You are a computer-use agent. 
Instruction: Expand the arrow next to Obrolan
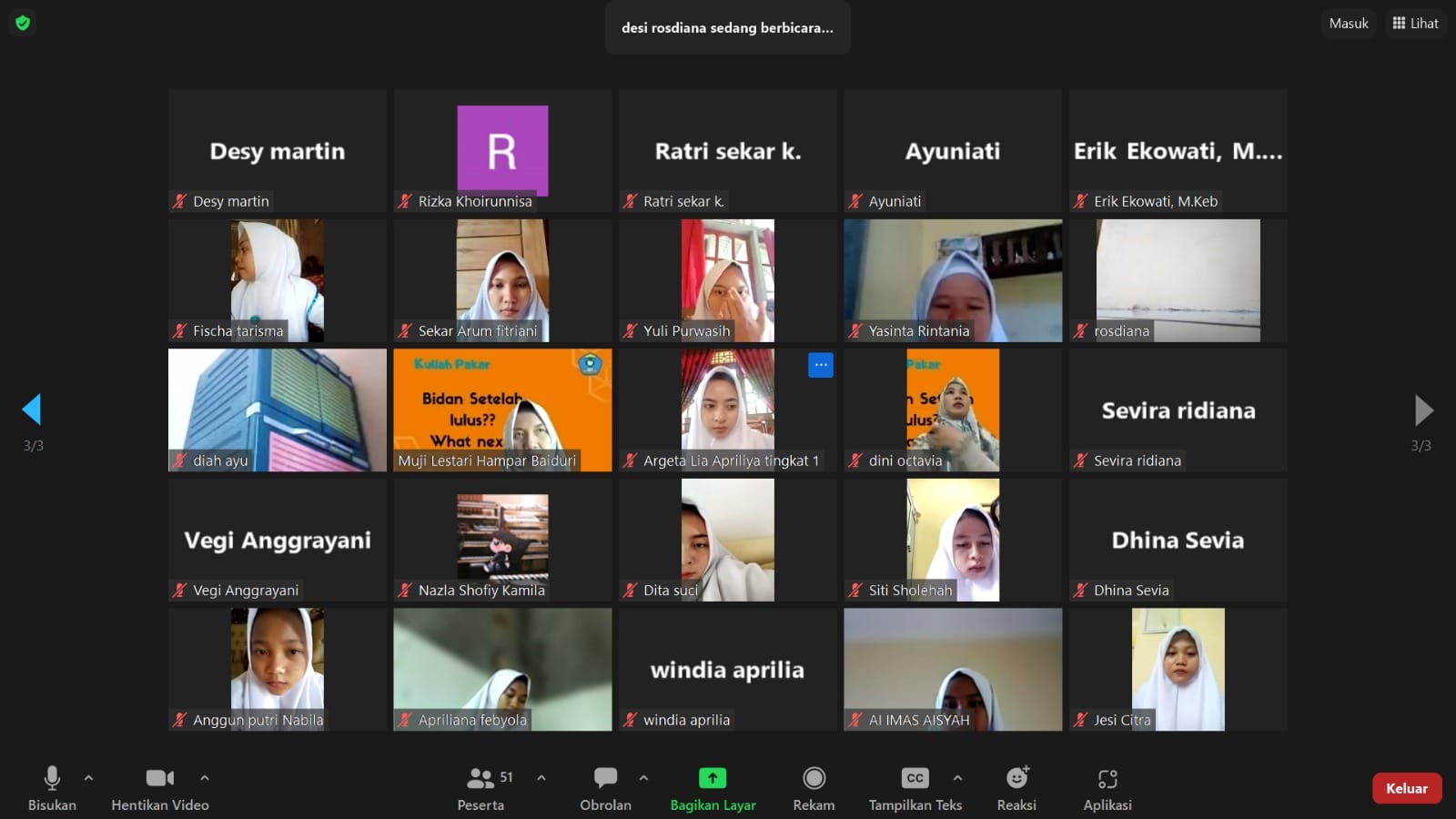coord(643,778)
